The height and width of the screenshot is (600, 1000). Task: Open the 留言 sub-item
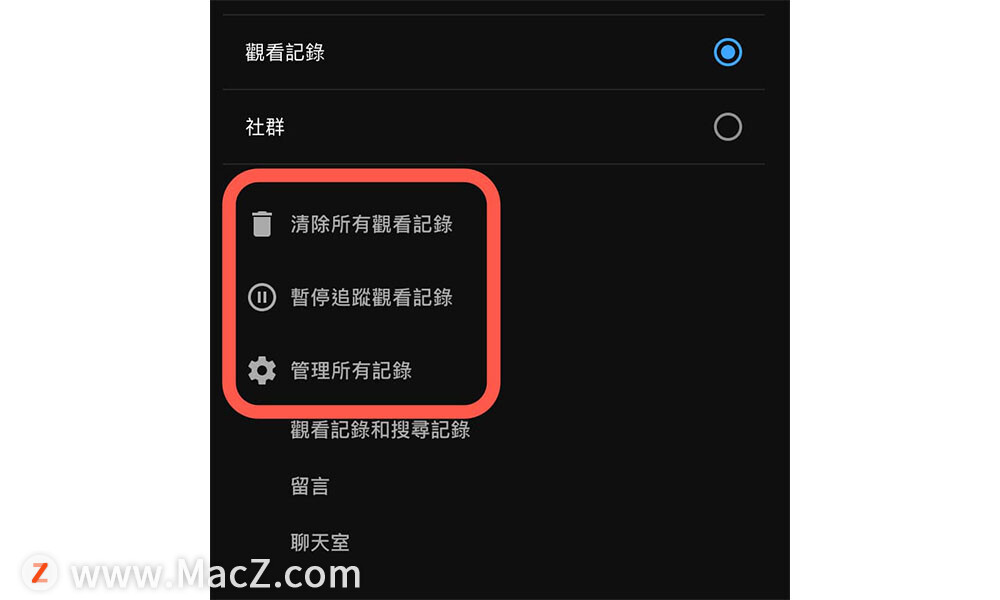tap(310, 487)
